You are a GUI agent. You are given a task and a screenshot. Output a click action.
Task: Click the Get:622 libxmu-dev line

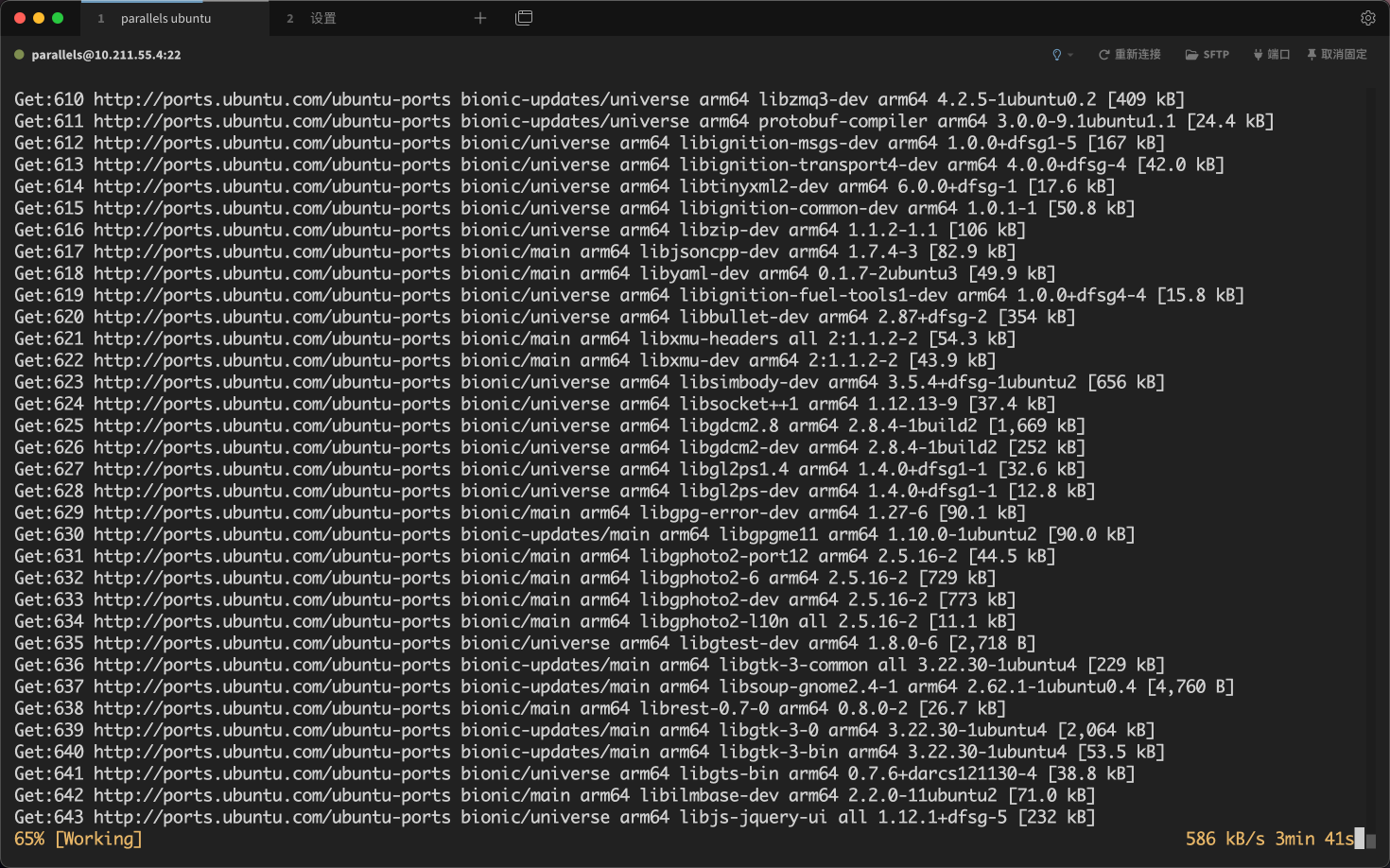point(505,360)
